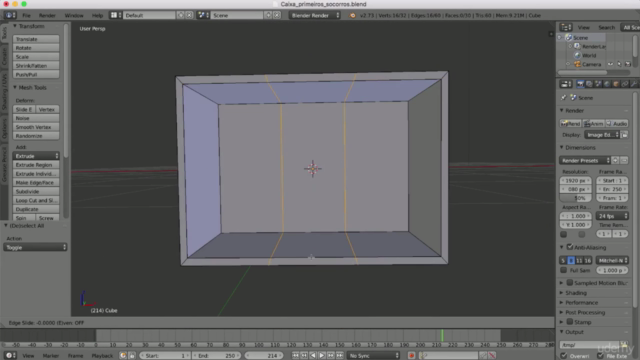Open the Render menu
Screen dimensions: 640x360
point(47,15)
